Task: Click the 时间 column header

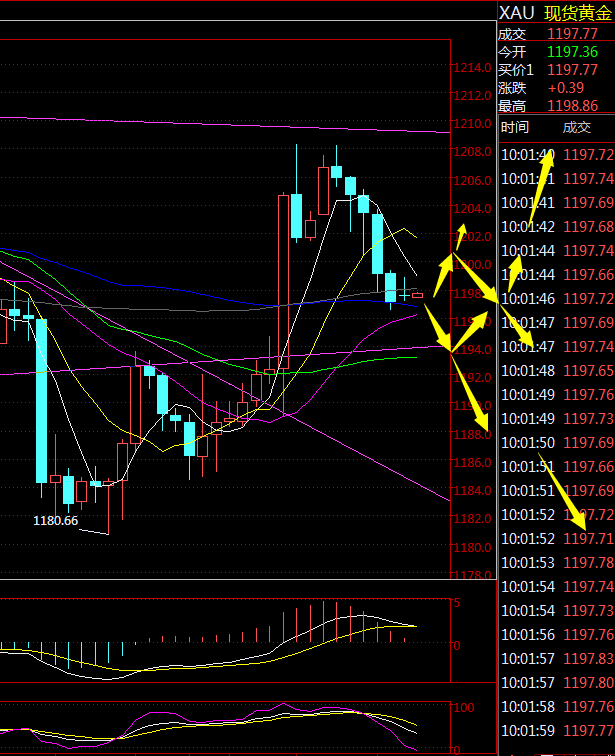Action: [x=515, y=127]
